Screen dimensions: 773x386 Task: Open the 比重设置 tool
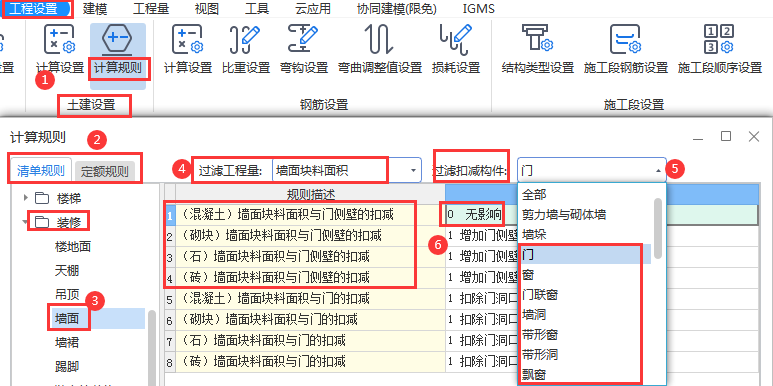[246, 50]
